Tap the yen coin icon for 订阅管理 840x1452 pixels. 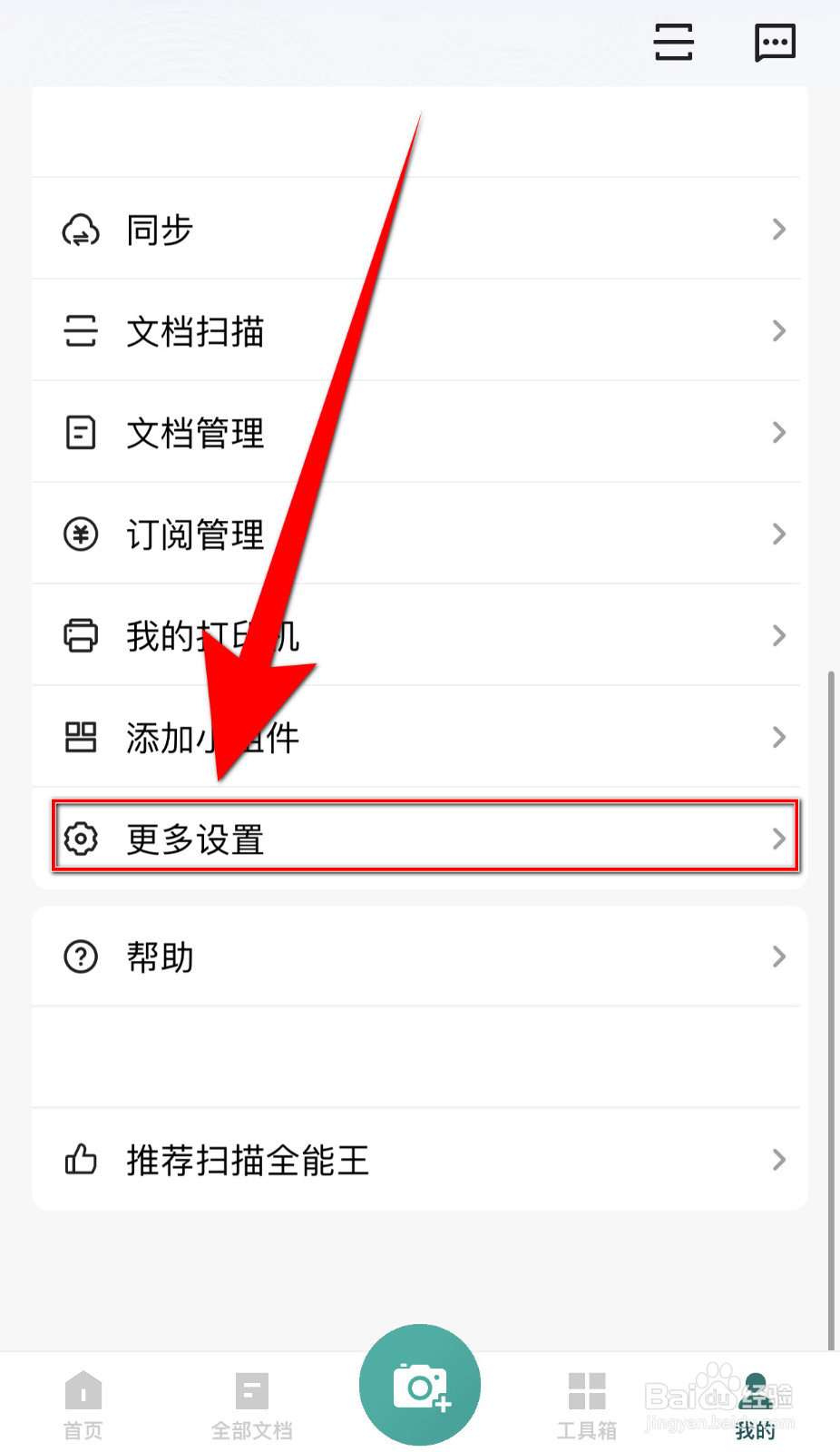(x=81, y=535)
